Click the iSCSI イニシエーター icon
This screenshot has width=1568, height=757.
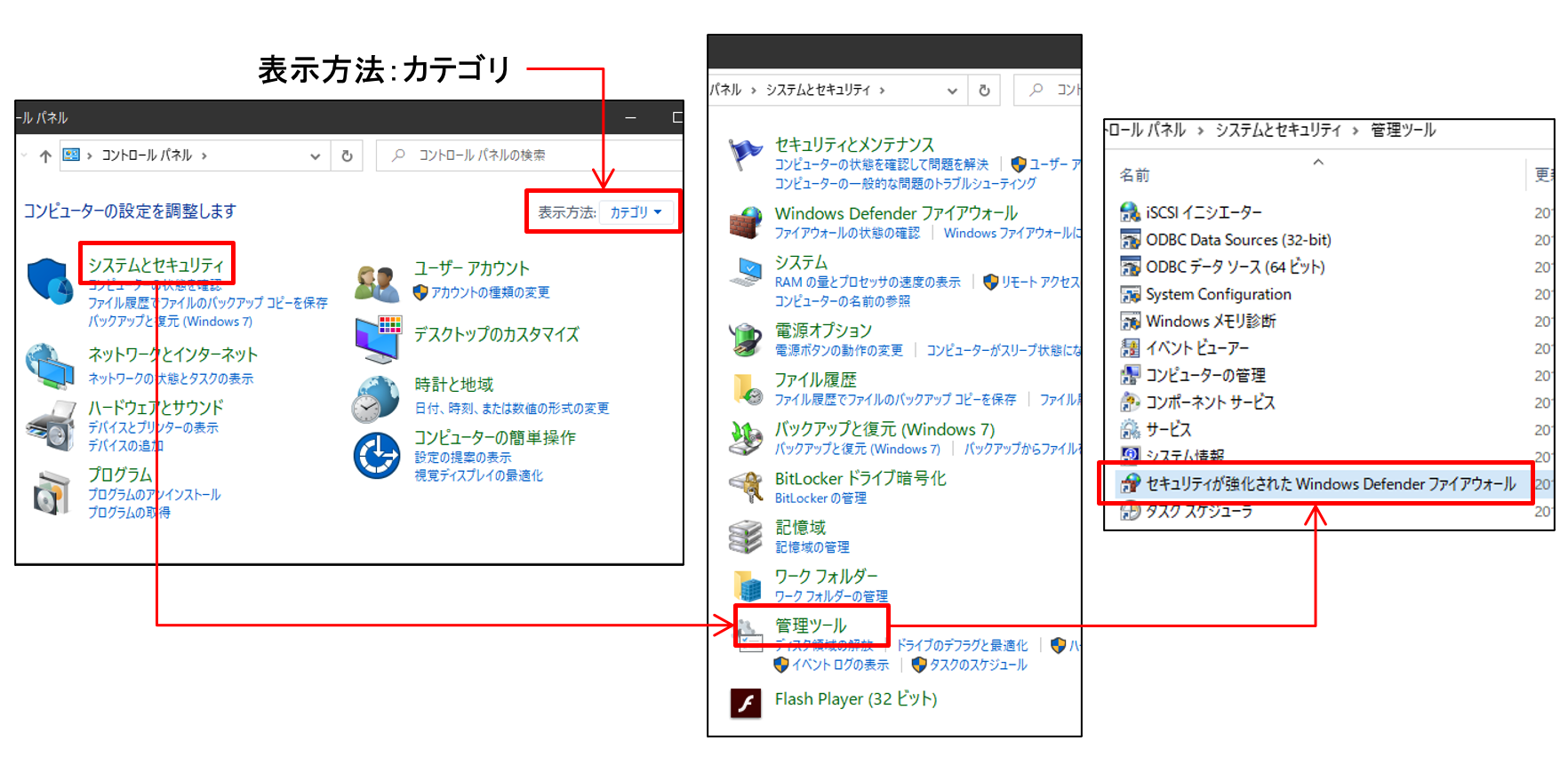[x=1130, y=212]
